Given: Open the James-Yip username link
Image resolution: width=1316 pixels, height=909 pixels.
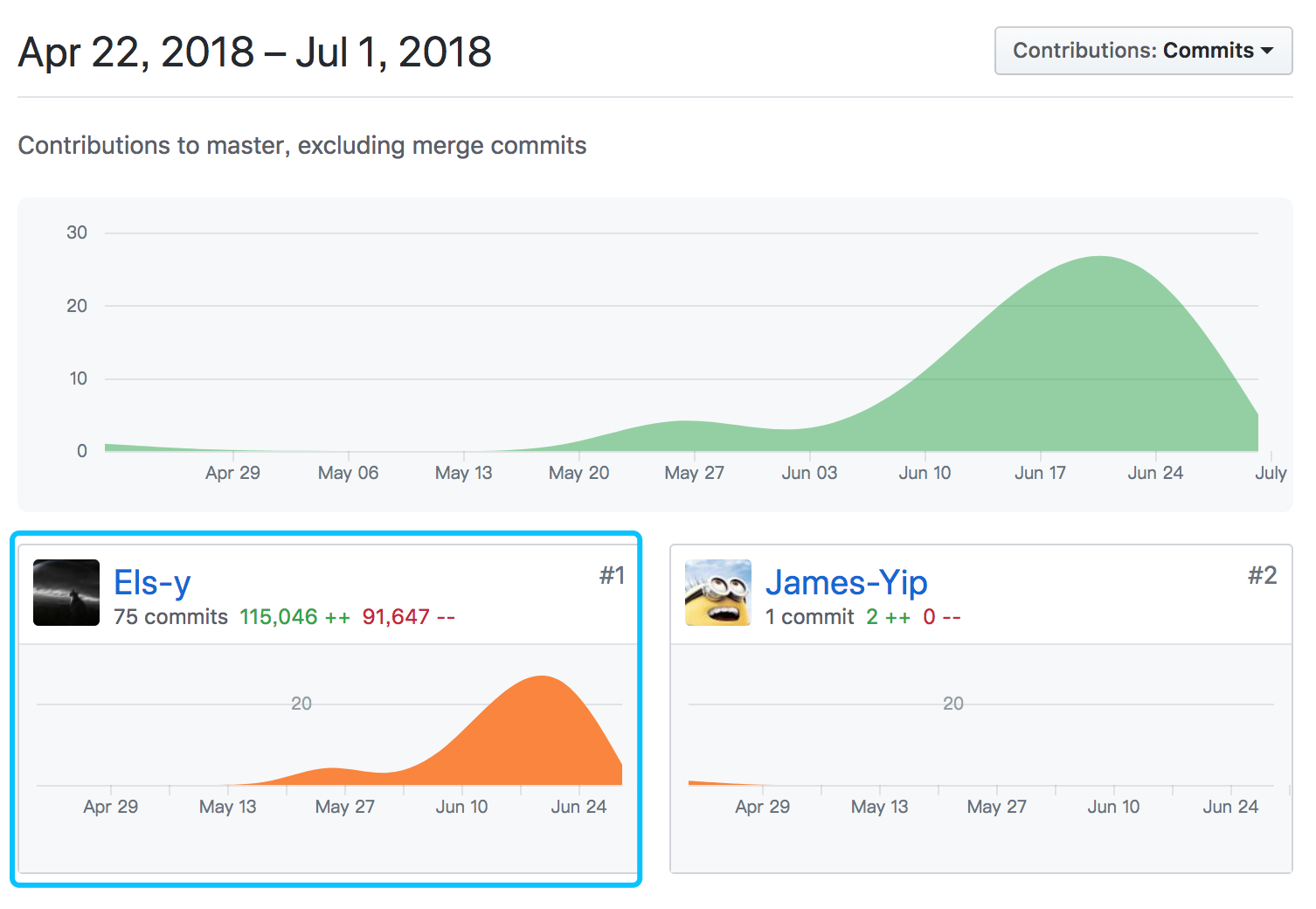Looking at the screenshot, I should pyautogui.click(x=846, y=583).
